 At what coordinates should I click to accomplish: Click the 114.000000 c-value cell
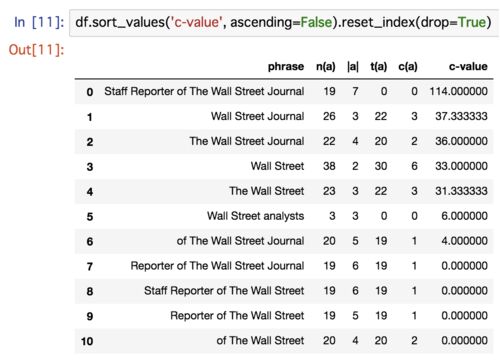point(458,91)
